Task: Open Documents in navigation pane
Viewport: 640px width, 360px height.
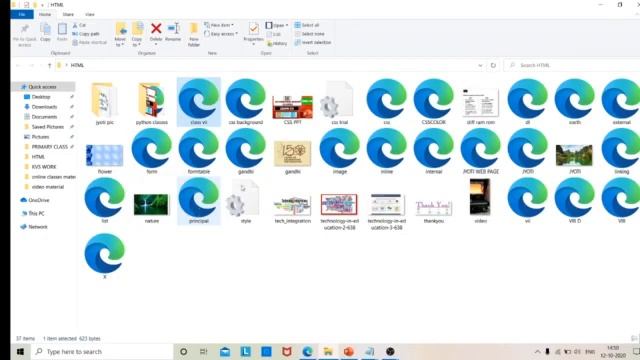Action: 44,117
